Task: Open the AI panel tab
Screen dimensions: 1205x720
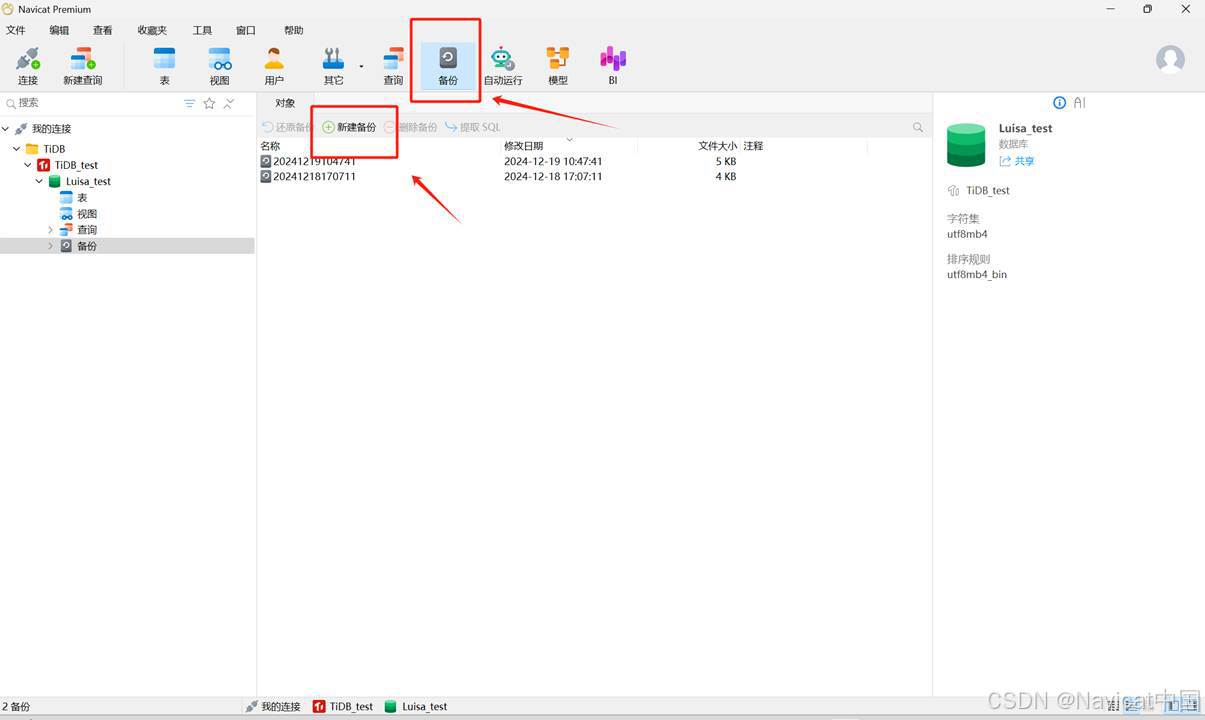Action: tap(1079, 103)
